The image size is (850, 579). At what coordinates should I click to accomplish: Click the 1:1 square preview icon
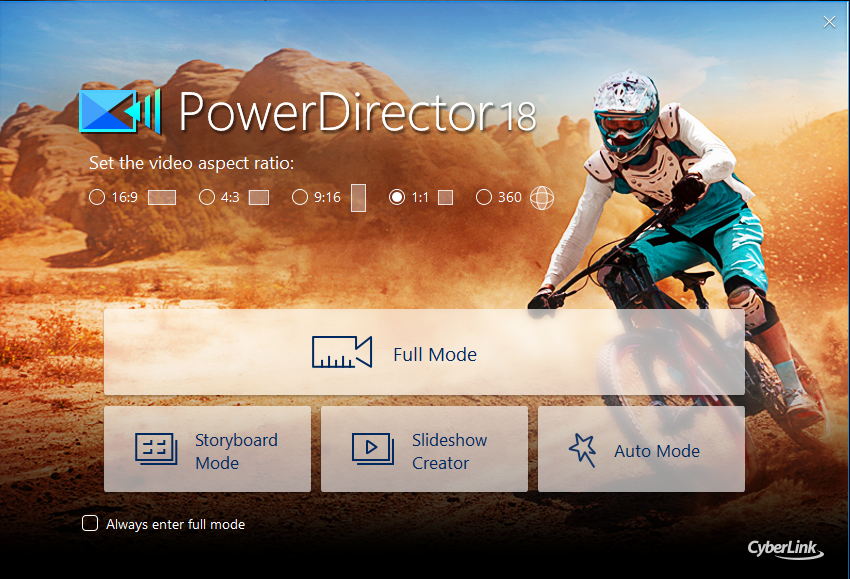445,197
